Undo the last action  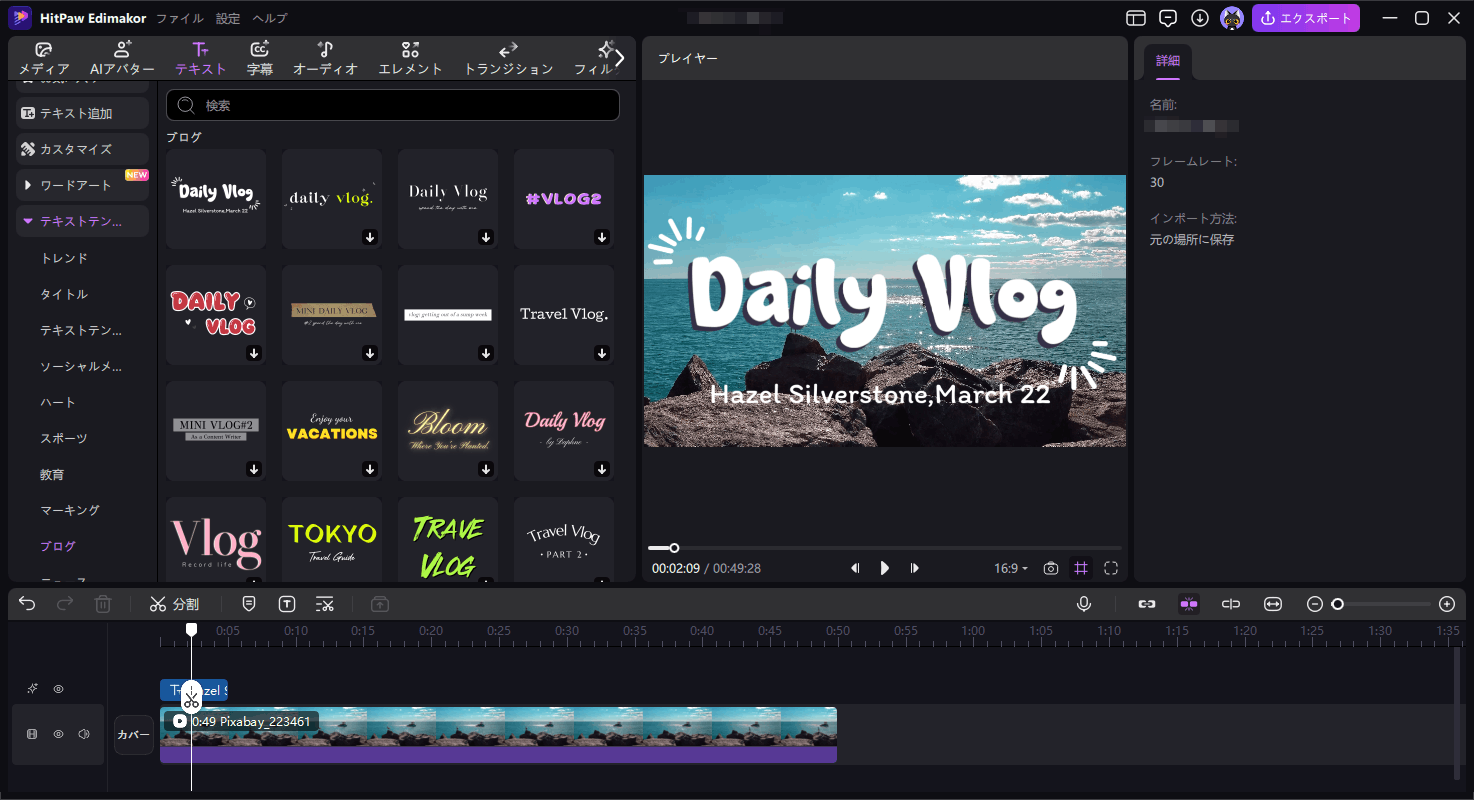coord(27,604)
